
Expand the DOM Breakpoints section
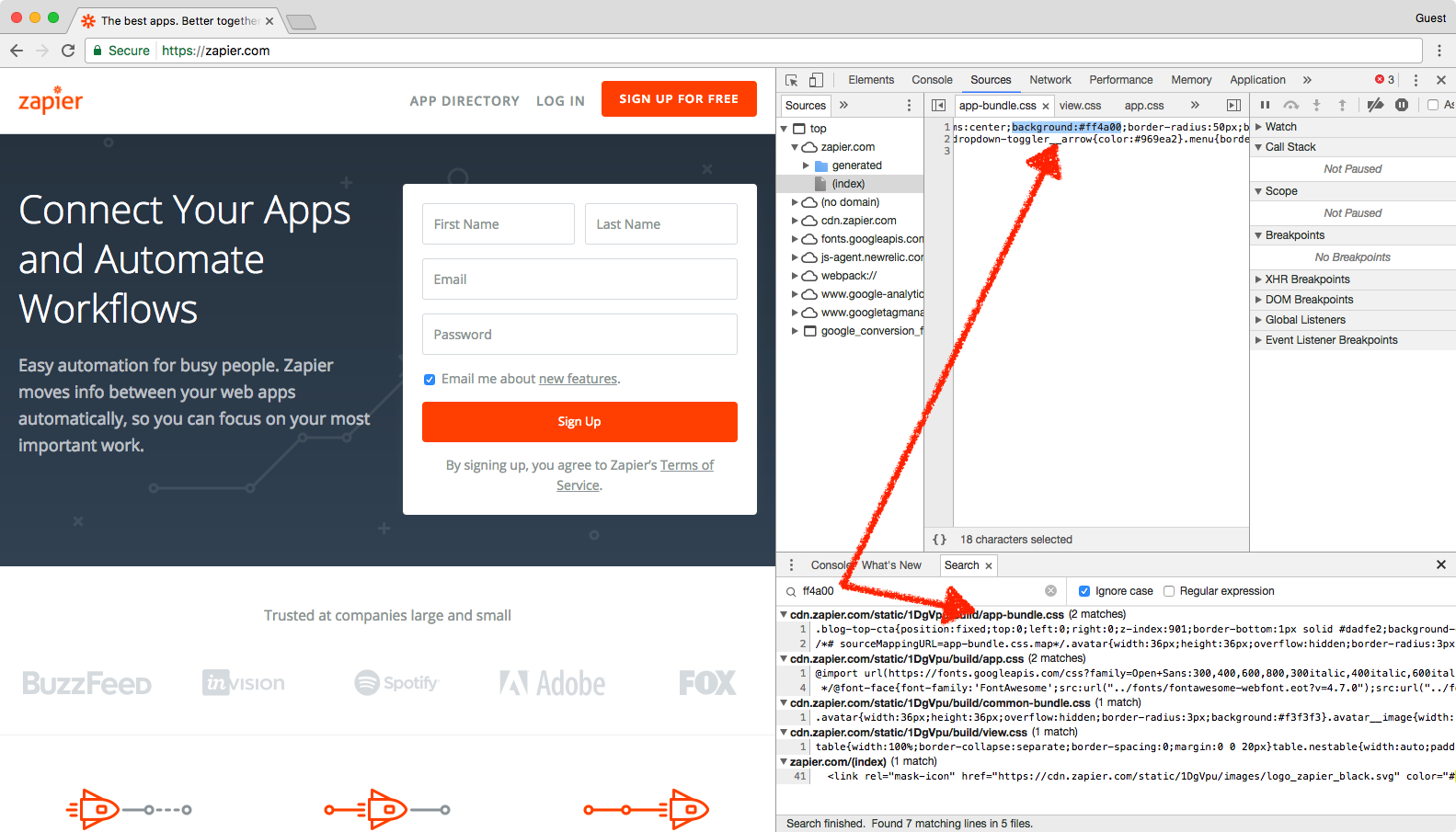click(1258, 300)
